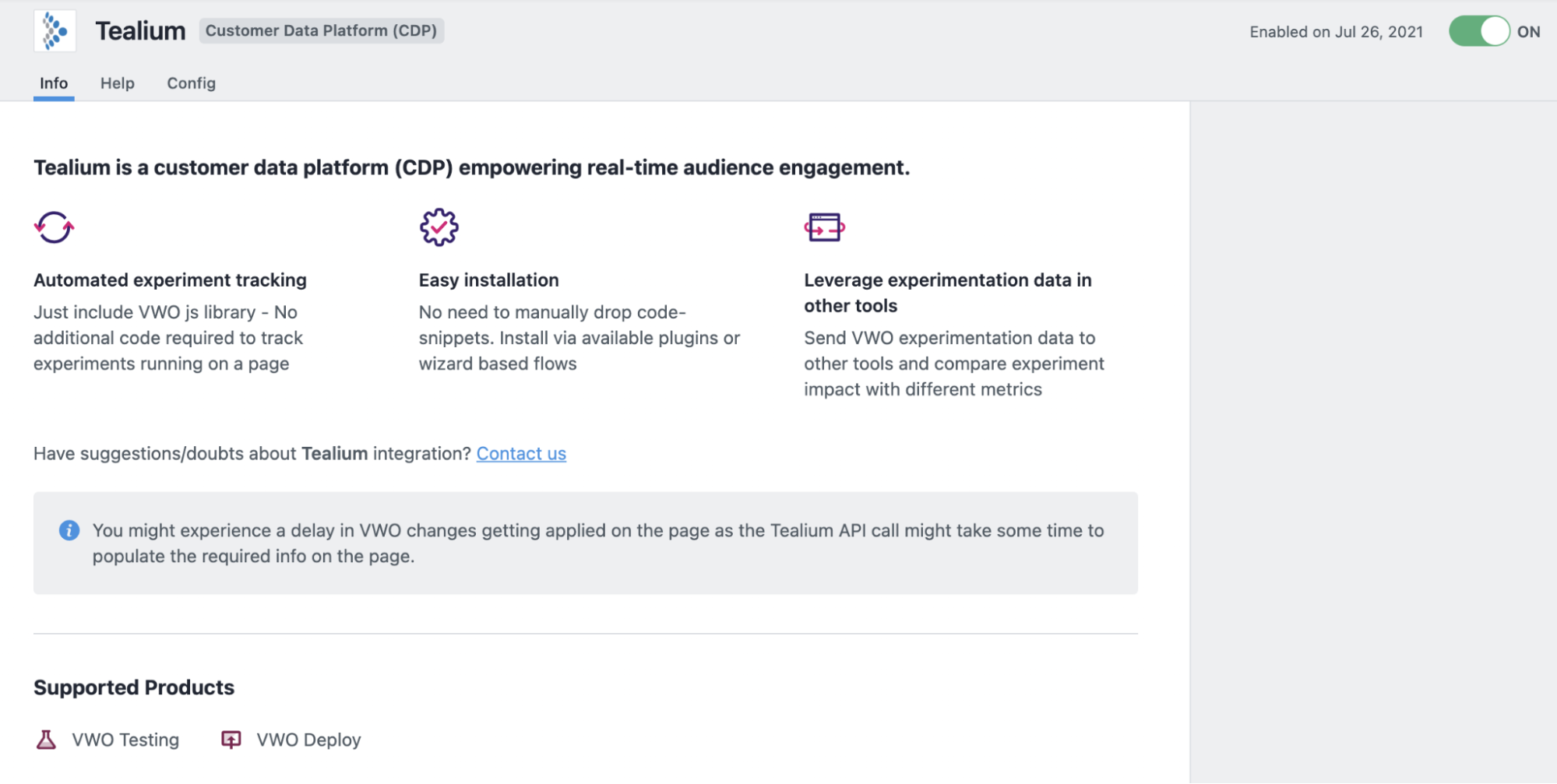1557x784 pixels.
Task: Click the Easy installation gear-check icon
Action: [x=439, y=227]
